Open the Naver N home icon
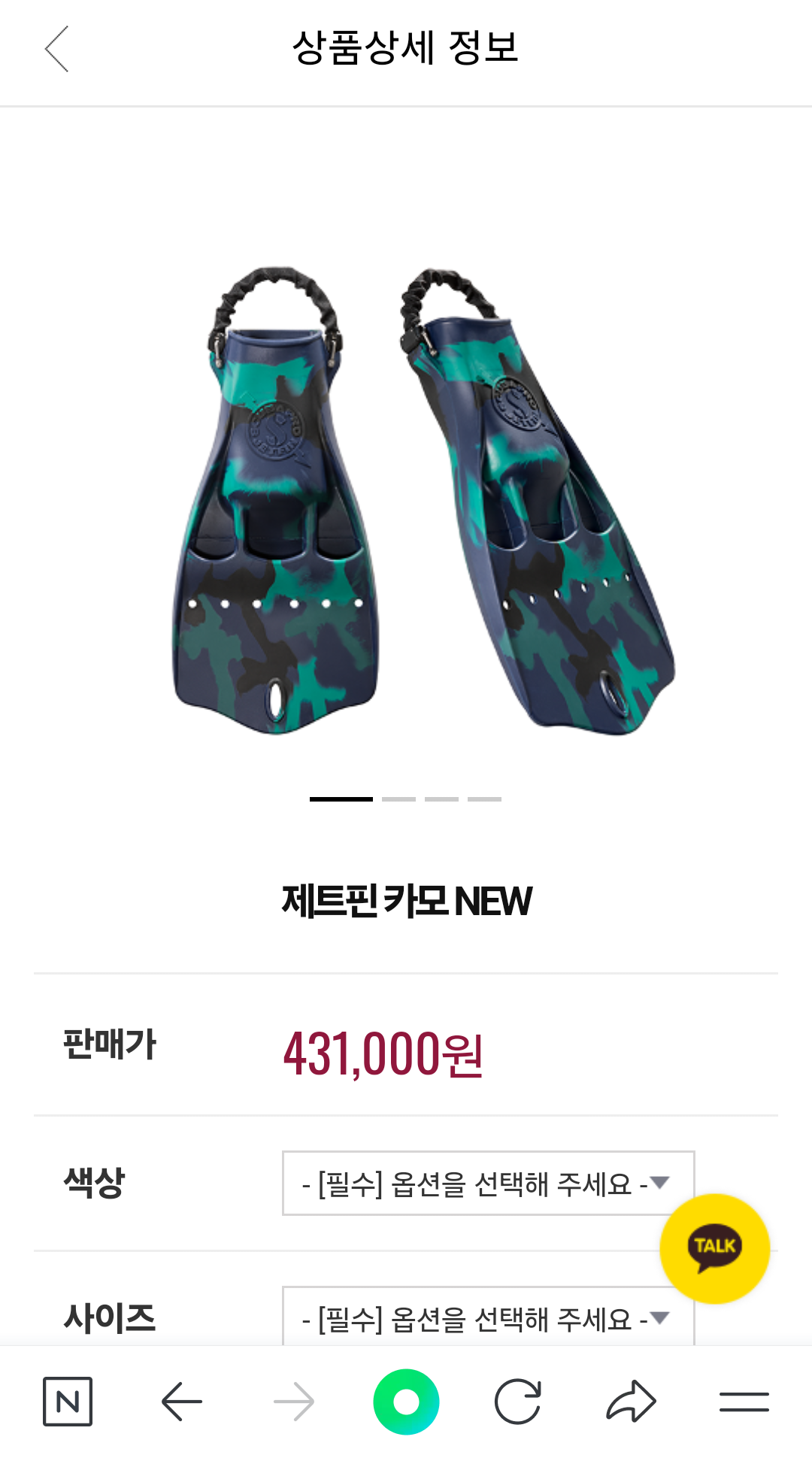 pos(68,1402)
